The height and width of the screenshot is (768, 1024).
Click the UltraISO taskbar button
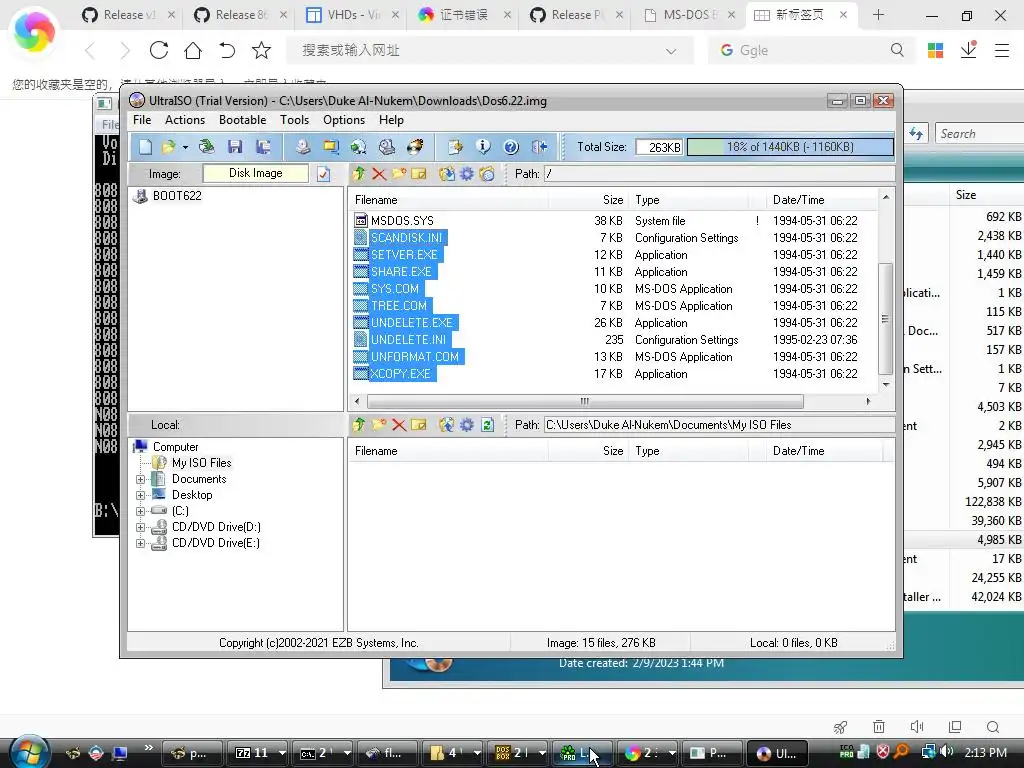tap(777, 753)
